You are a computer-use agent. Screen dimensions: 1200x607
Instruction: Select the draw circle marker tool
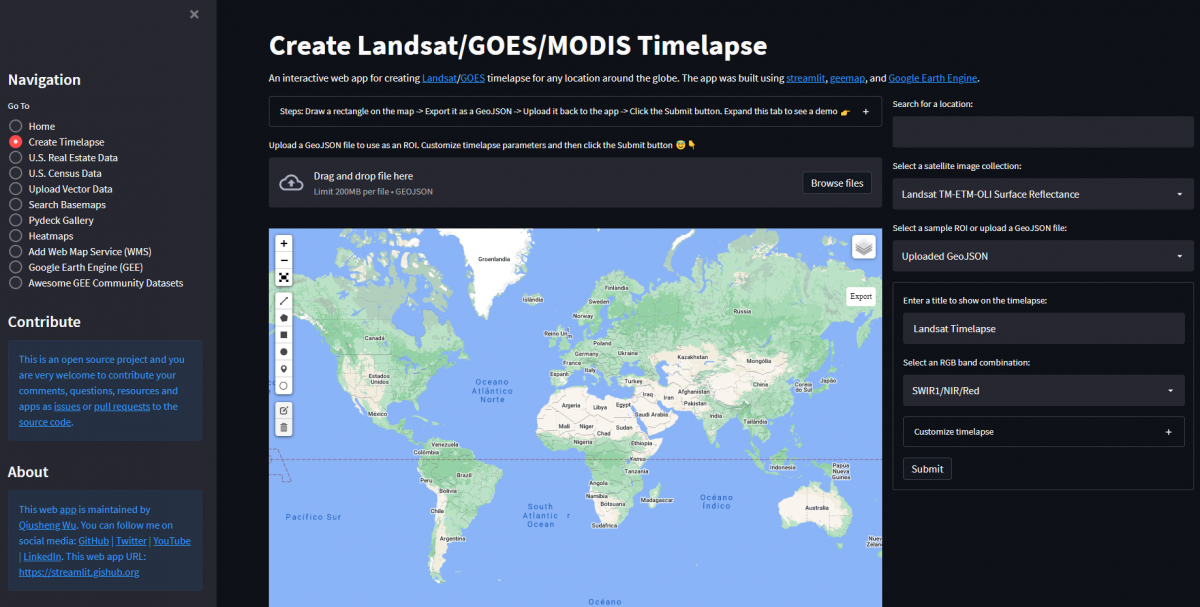click(284, 386)
